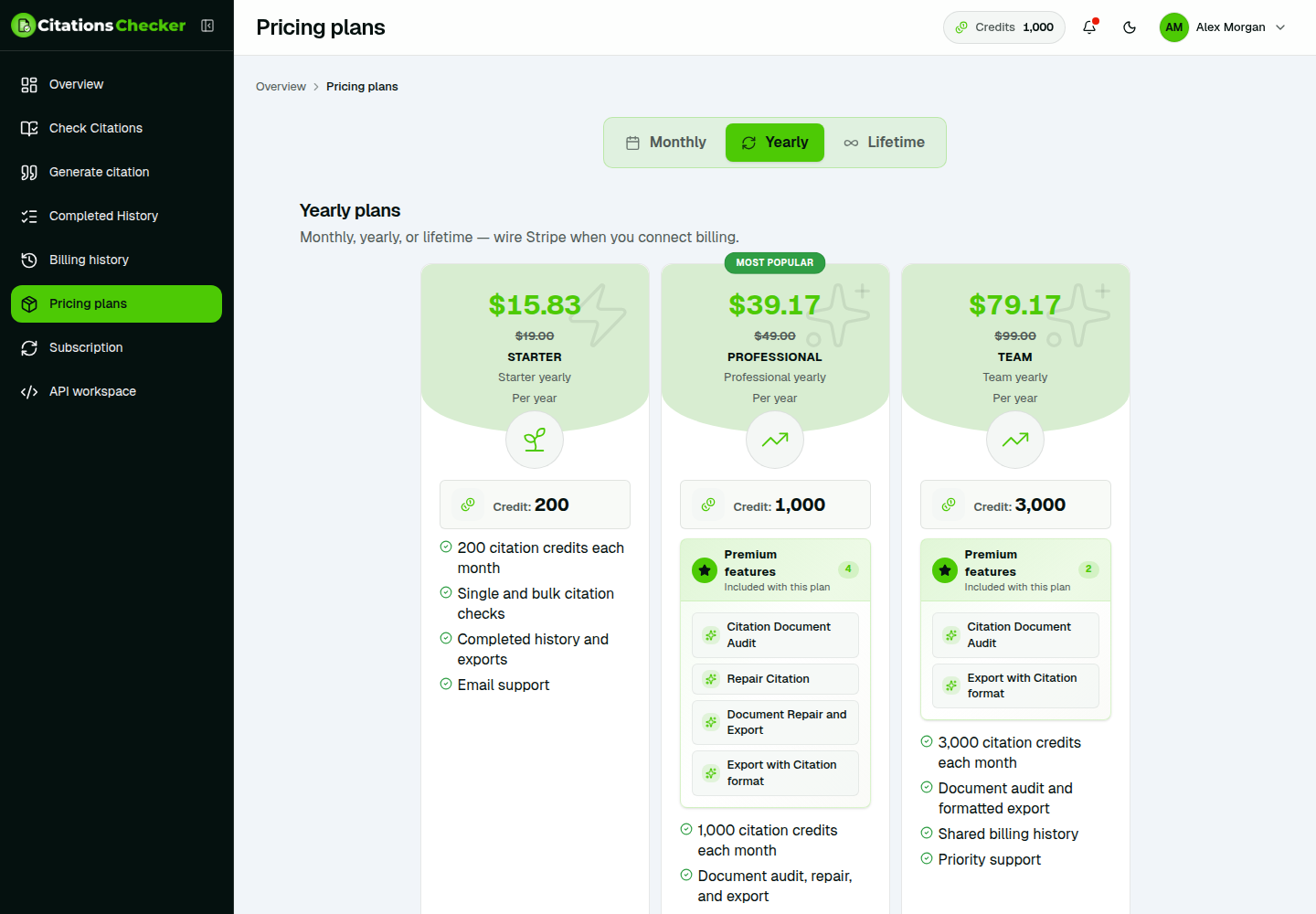
Task: Navigate to Generate citation
Action: tap(116, 172)
